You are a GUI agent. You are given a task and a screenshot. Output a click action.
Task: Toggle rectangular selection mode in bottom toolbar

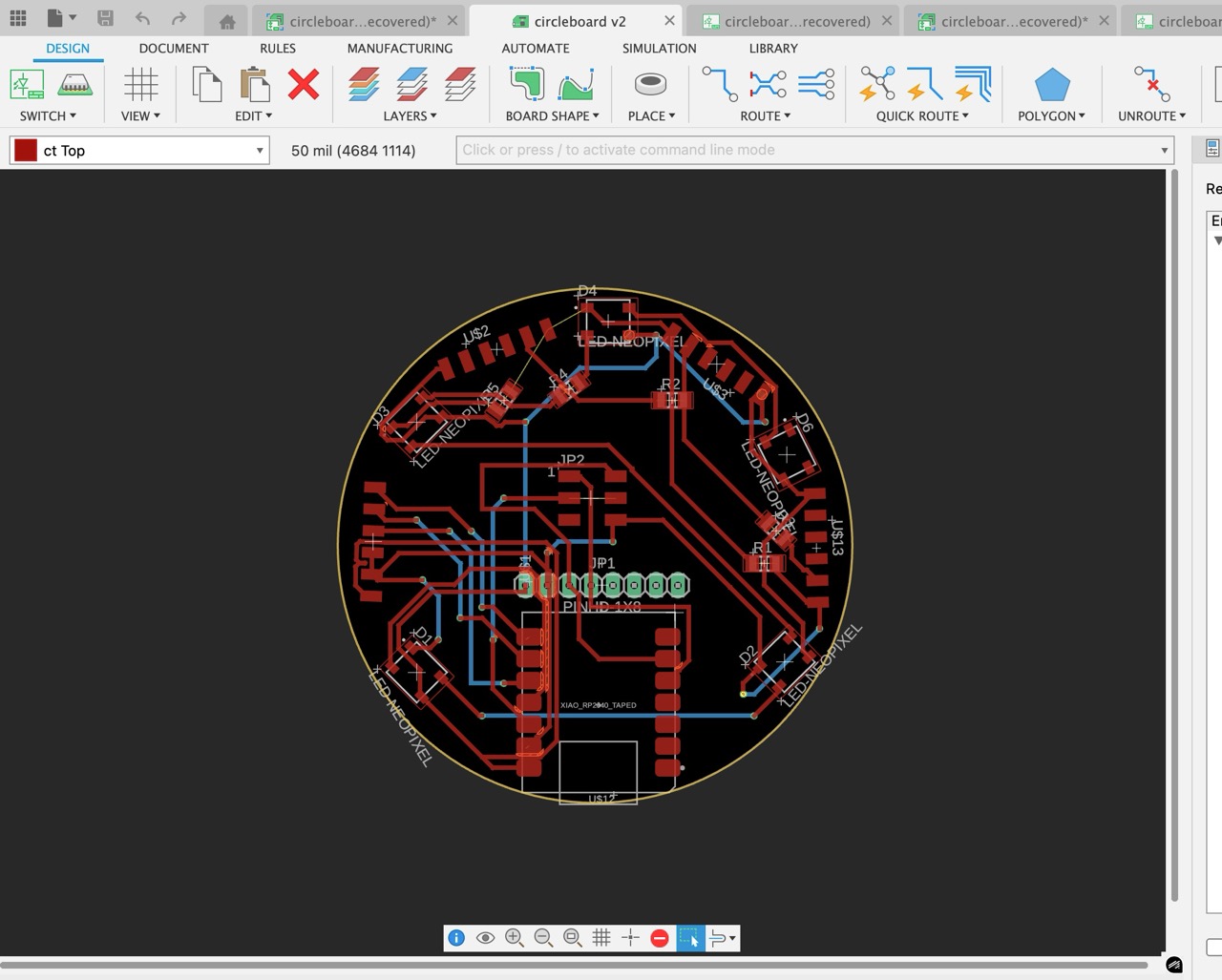pos(689,938)
